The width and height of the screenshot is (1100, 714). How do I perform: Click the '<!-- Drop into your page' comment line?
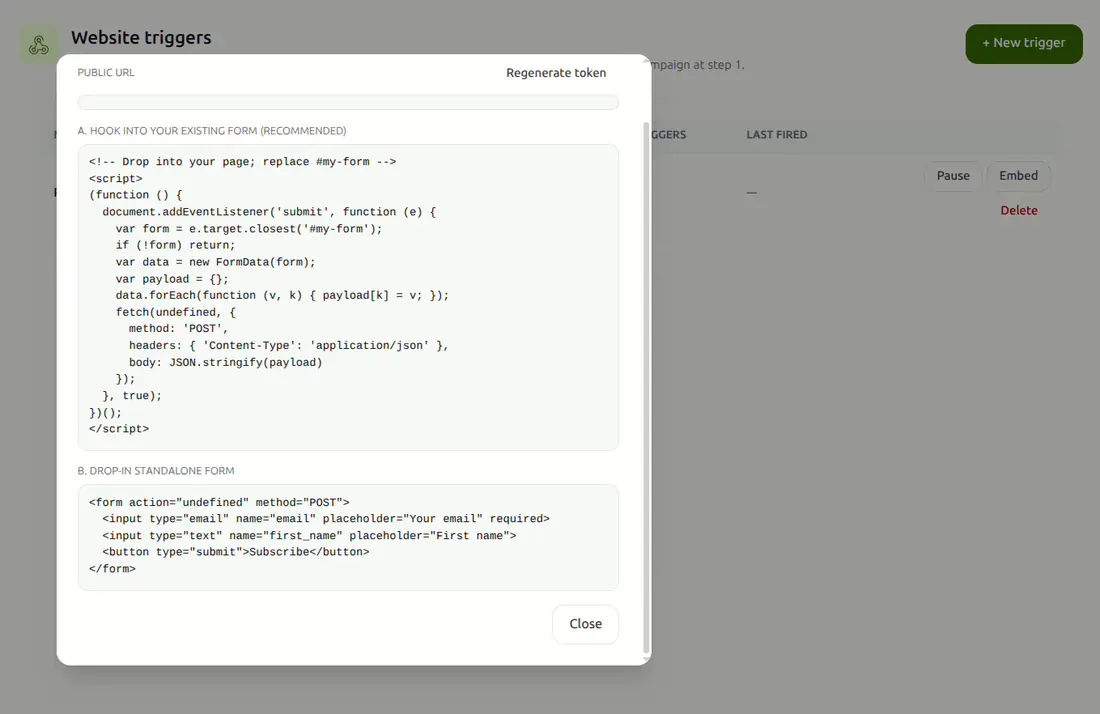[x=242, y=162]
